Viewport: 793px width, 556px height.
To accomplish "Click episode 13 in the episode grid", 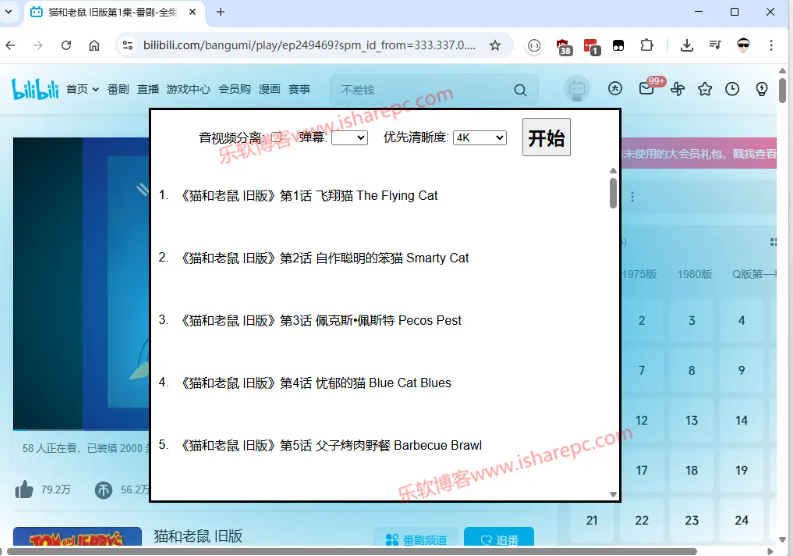I will click(x=691, y=420).
